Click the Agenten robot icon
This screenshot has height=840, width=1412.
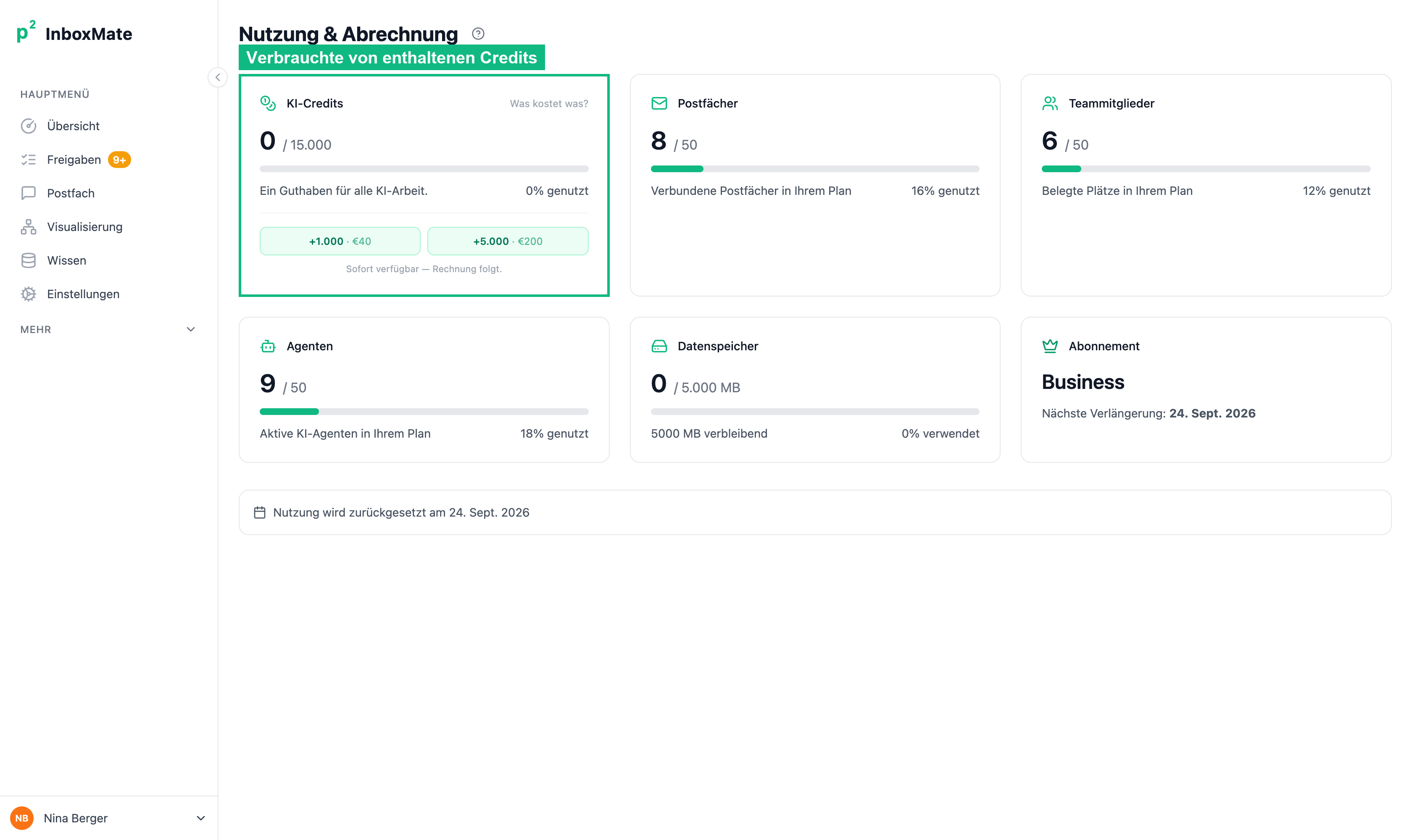tap(268, 346)
